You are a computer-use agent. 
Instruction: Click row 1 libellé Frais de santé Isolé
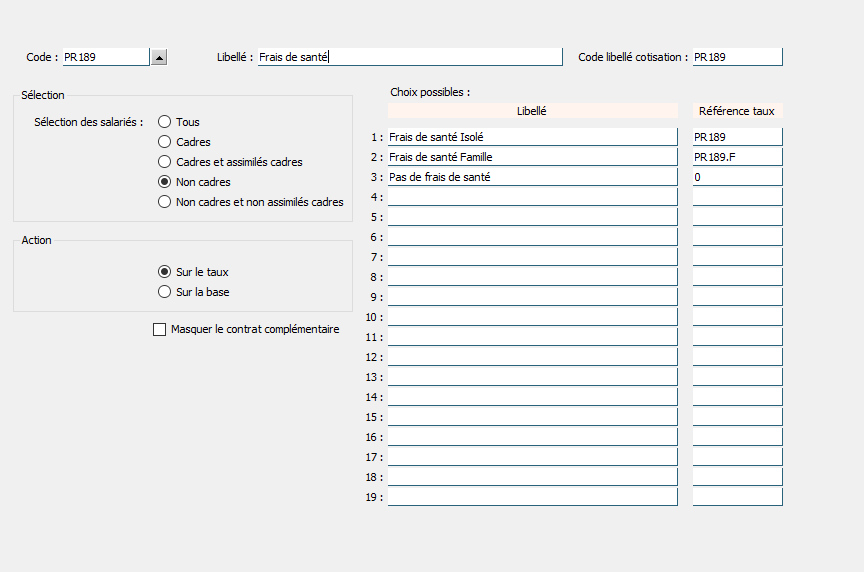click(x=532, y=137)
